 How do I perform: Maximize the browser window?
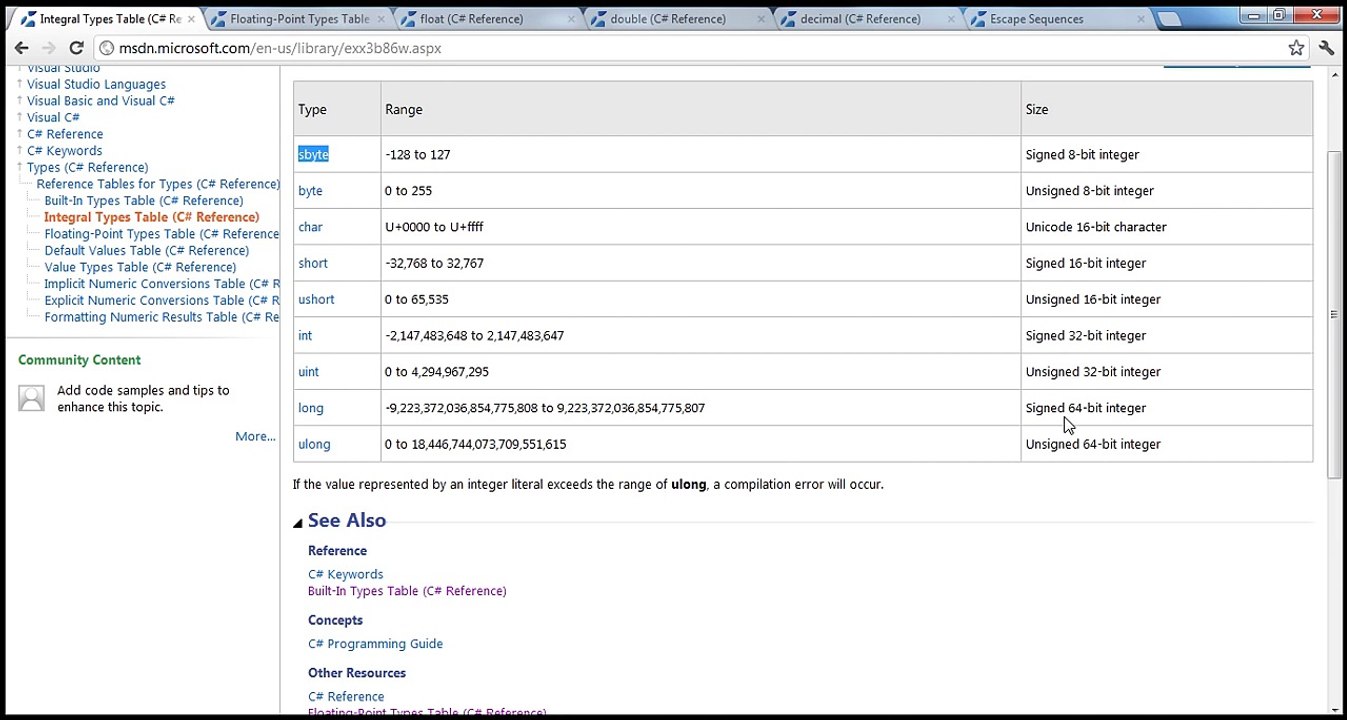[x=1279, y=14]
